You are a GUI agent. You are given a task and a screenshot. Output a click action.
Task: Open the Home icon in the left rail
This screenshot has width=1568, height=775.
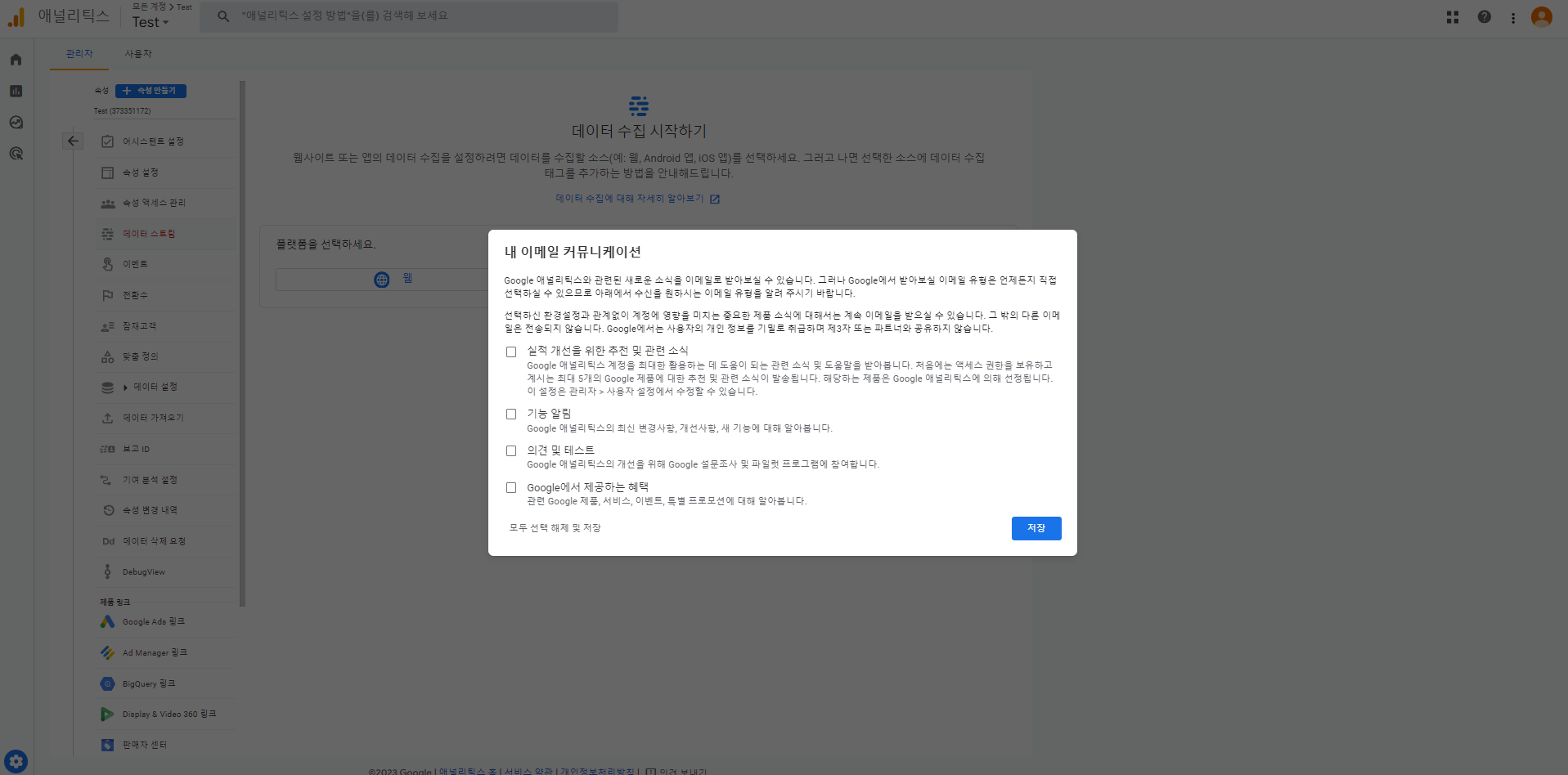16,60
